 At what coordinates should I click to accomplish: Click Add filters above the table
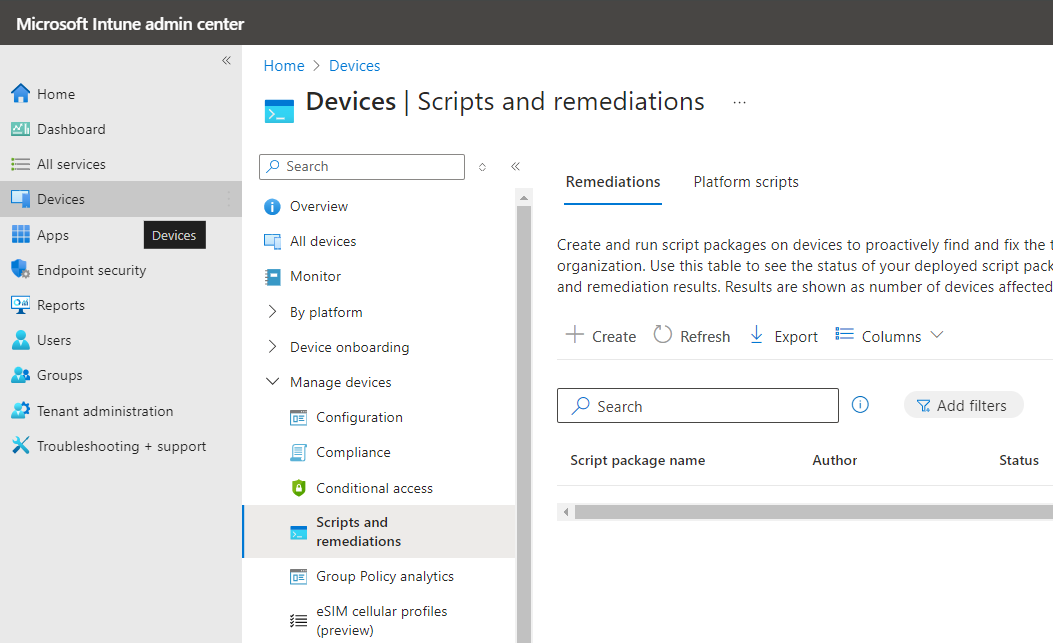pos(963,405)
